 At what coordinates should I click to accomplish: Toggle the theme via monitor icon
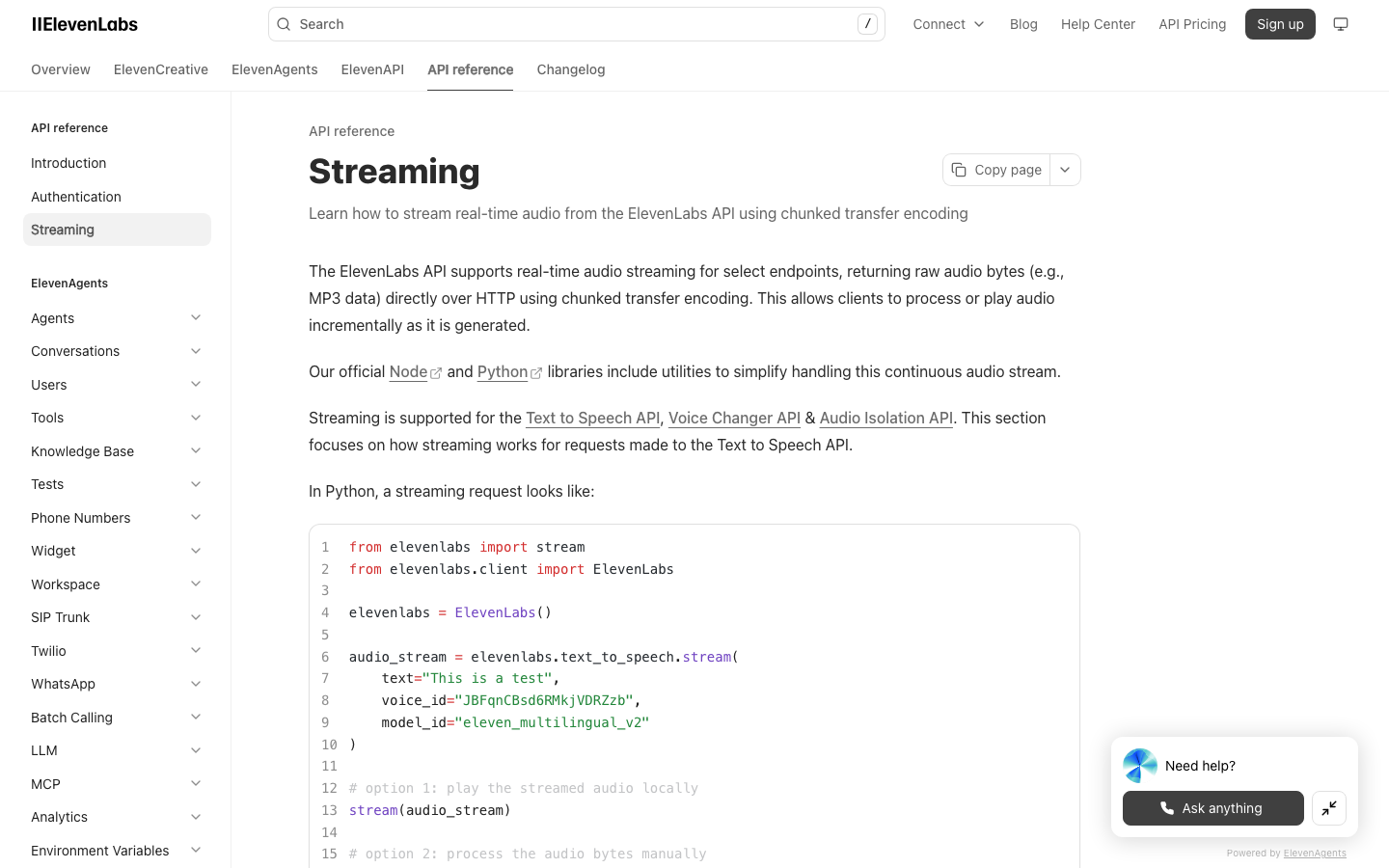pyautogui.click(x=1341, y=24)
